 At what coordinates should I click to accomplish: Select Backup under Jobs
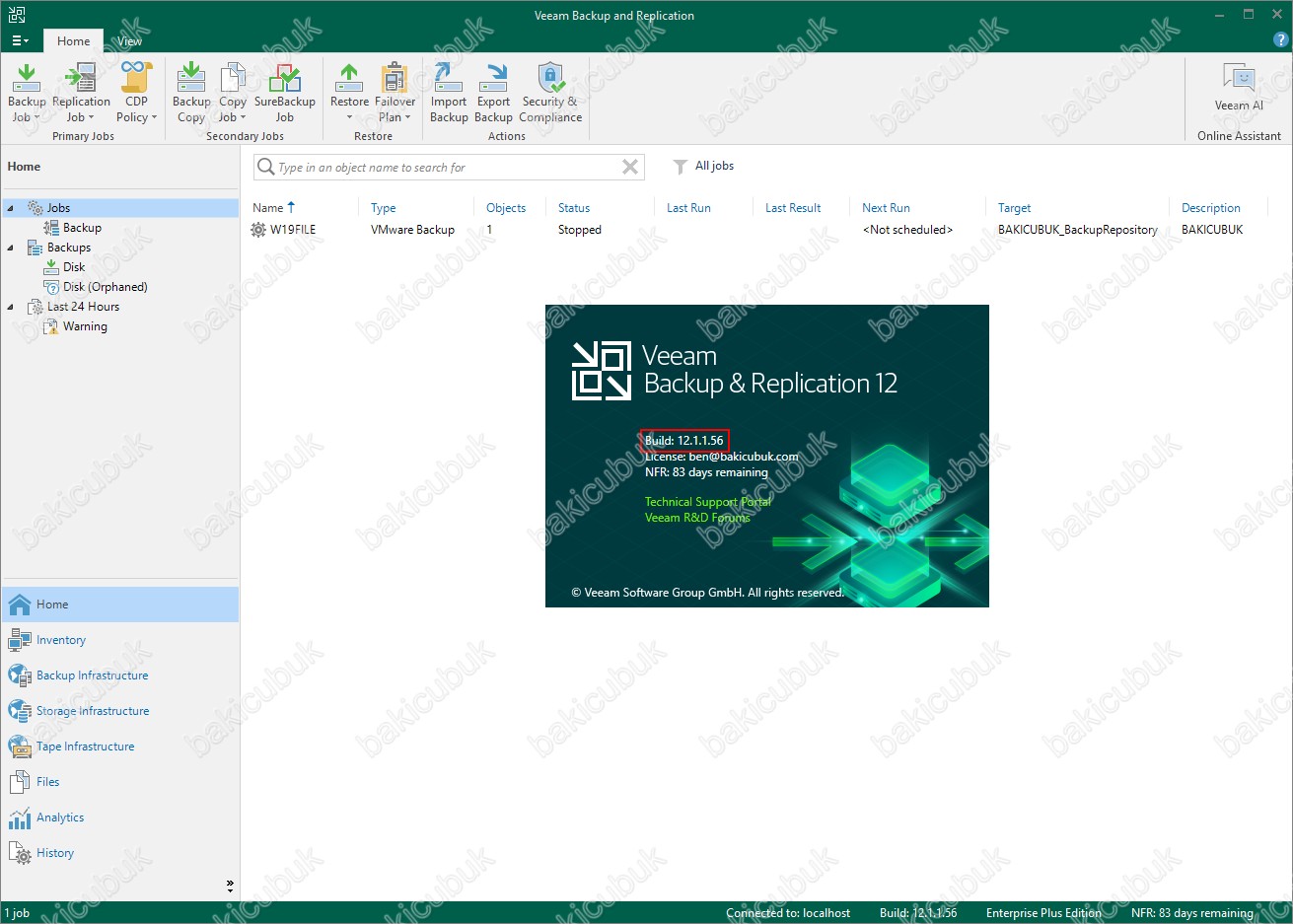point(82,228)
